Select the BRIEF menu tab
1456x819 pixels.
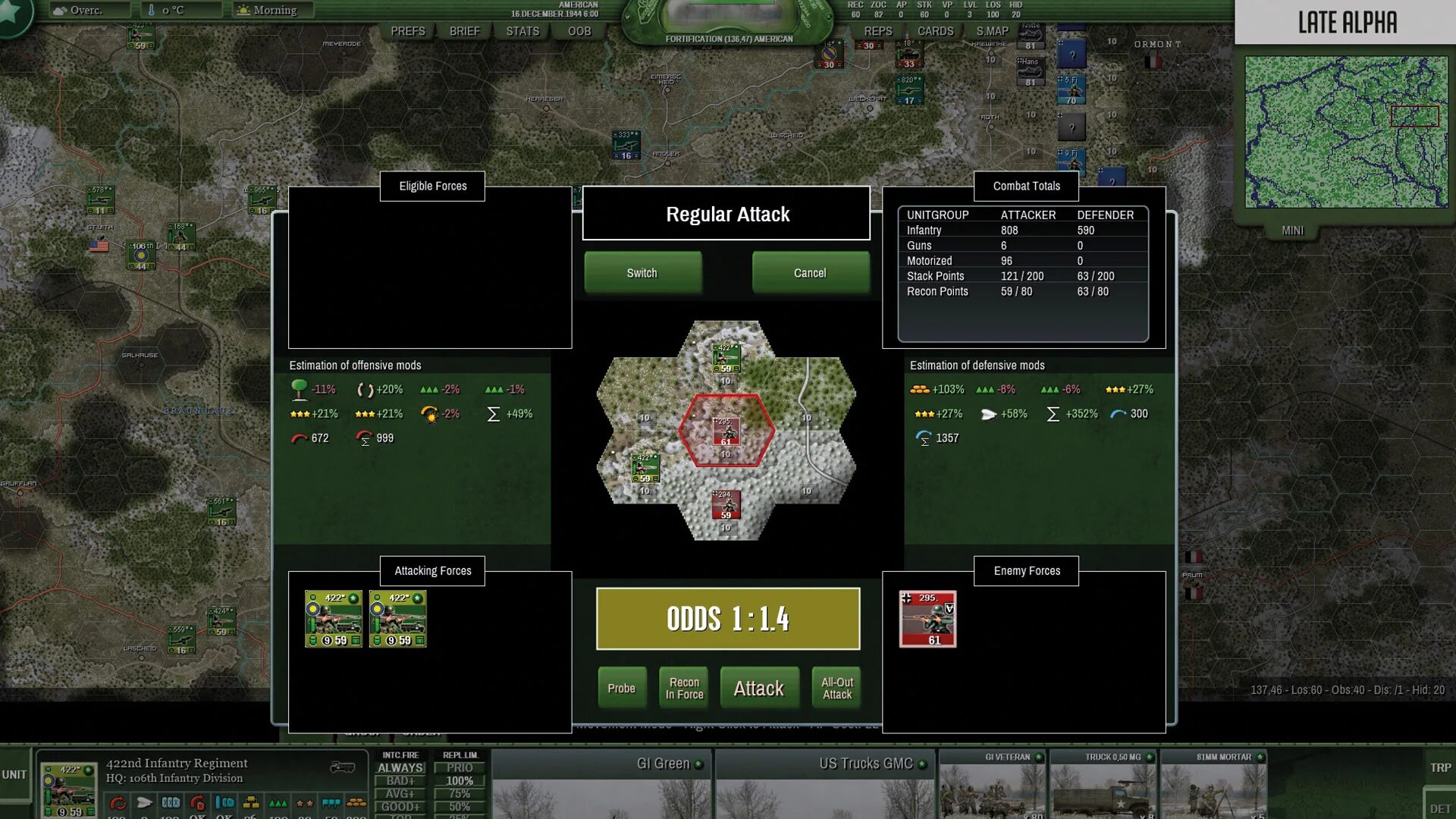point(465,31)
